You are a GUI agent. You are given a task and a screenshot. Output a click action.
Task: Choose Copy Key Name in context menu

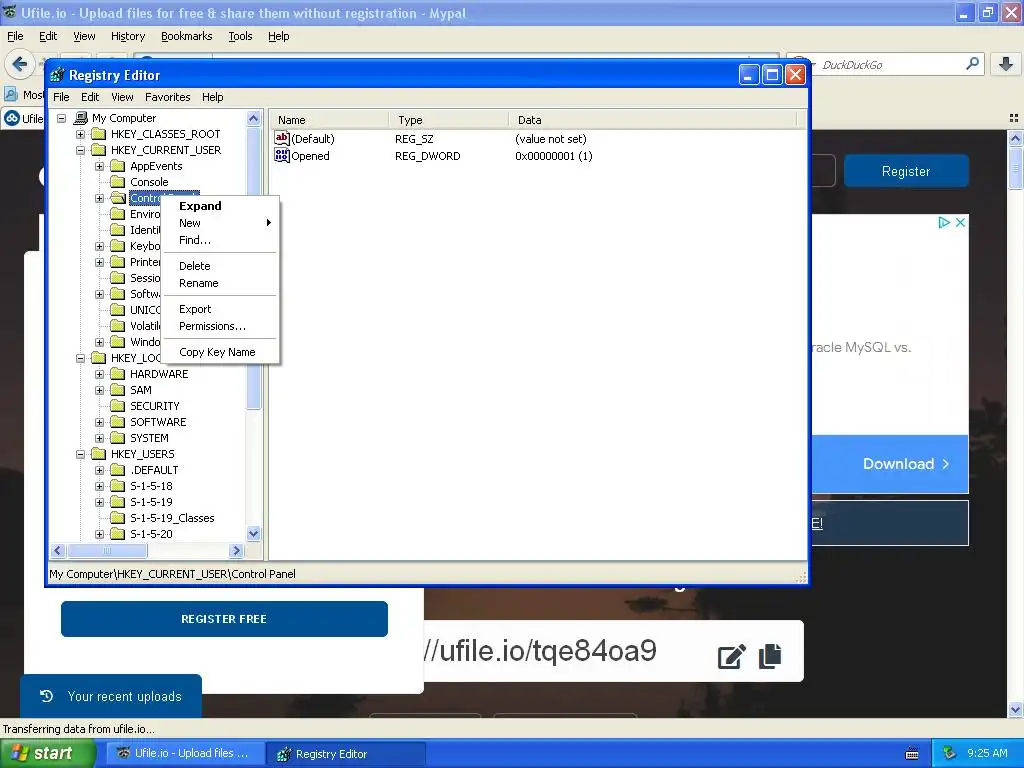tap(220, 352)
